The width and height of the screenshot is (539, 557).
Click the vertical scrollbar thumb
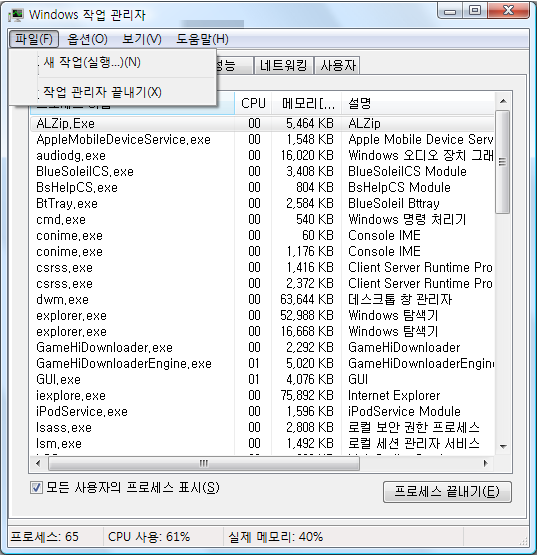502,162
